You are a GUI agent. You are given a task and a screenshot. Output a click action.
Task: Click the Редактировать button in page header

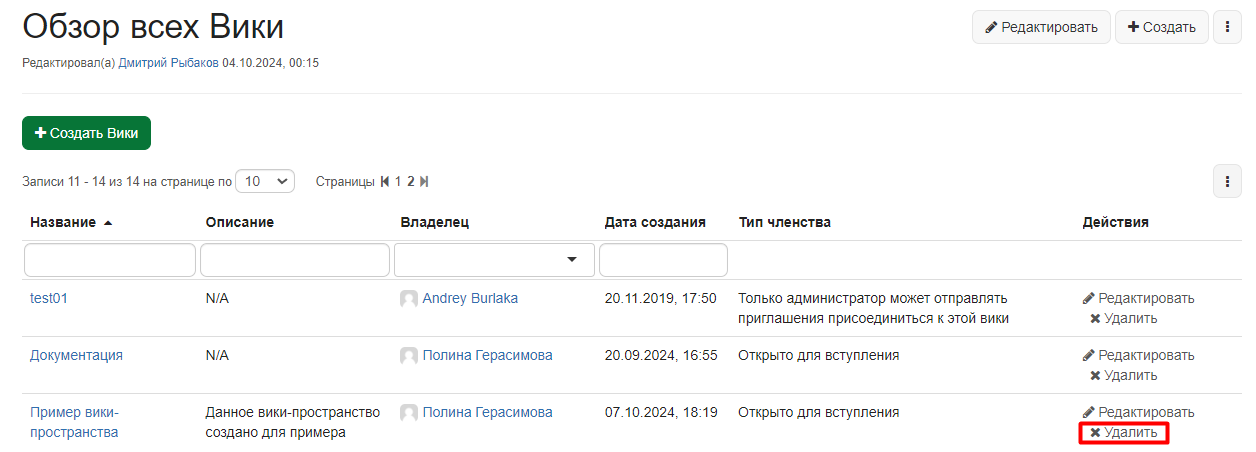tap(1041, 27)
